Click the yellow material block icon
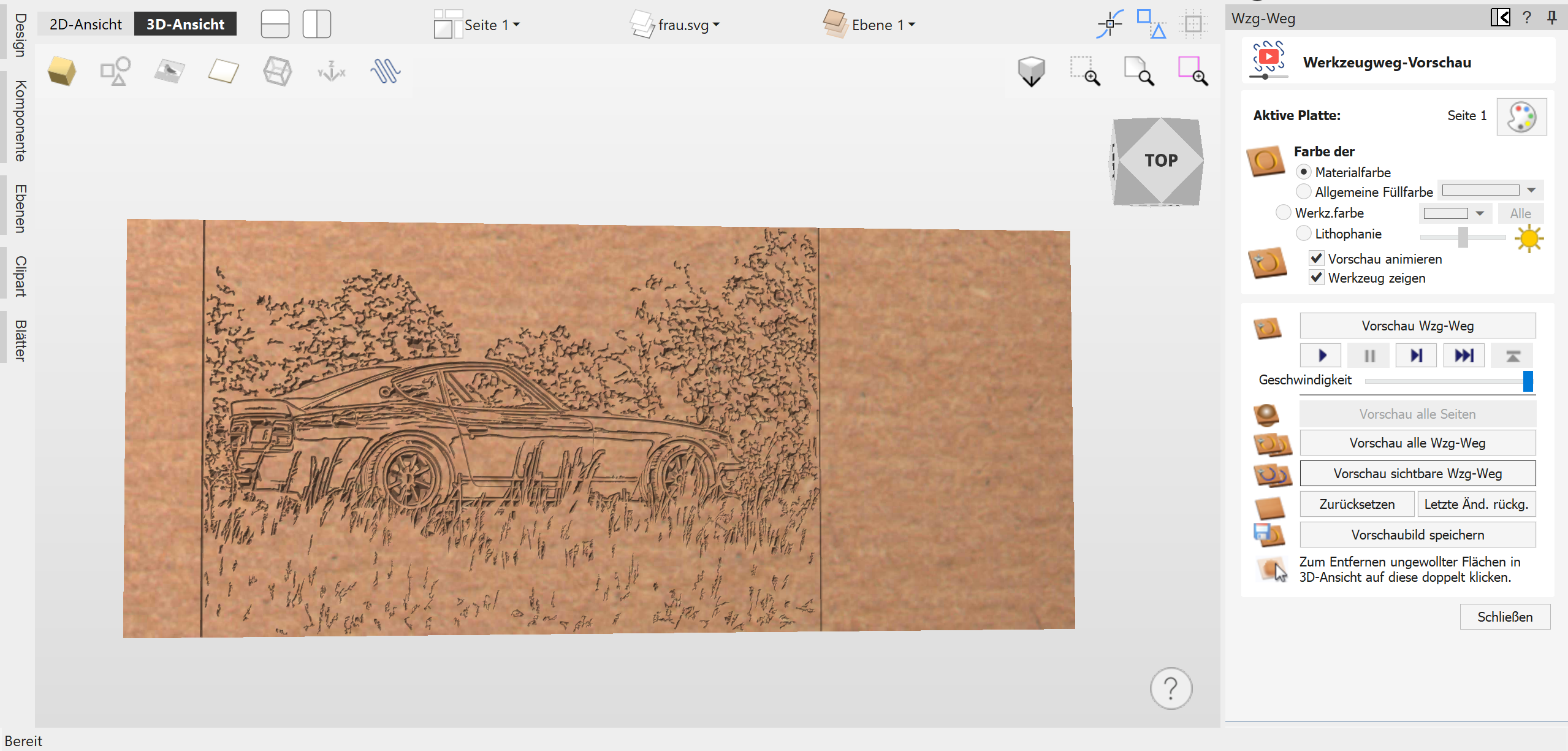This screenshot has height=751, width=1568. (x=62, y=72)
